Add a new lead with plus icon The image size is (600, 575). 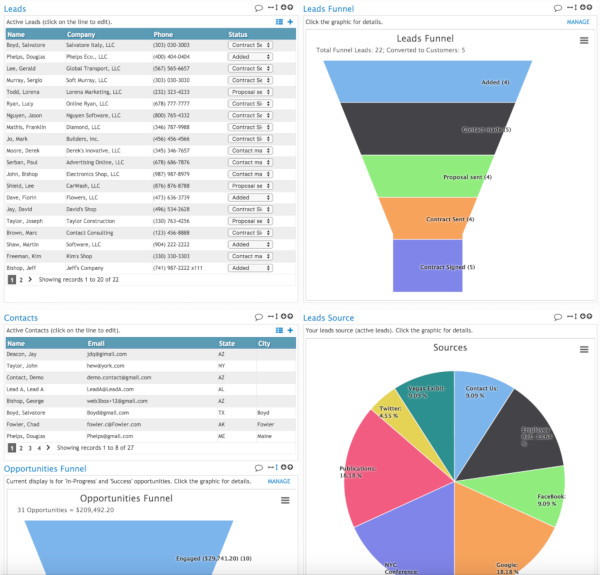coord(291,21)
